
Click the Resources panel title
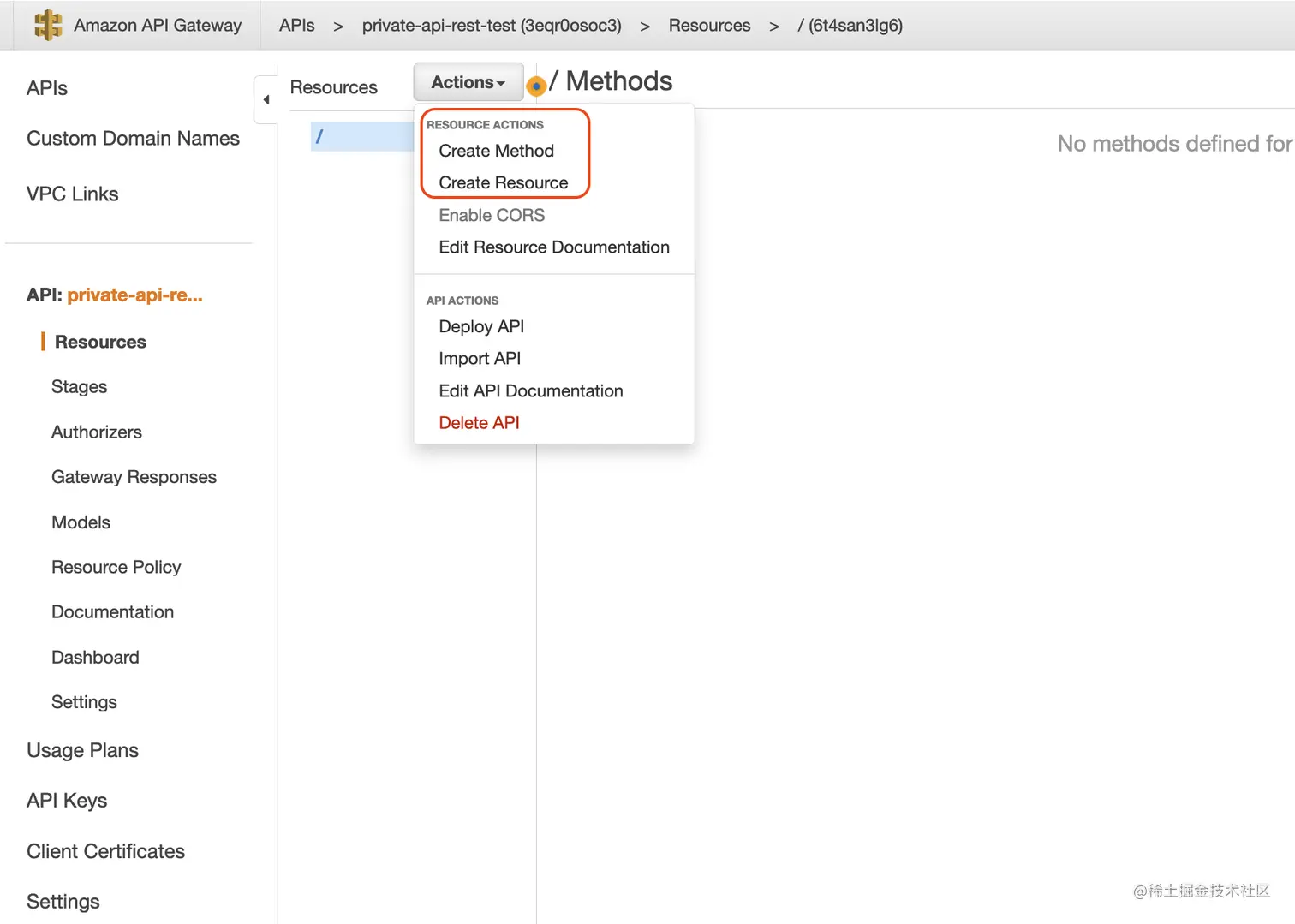point(333,87)
